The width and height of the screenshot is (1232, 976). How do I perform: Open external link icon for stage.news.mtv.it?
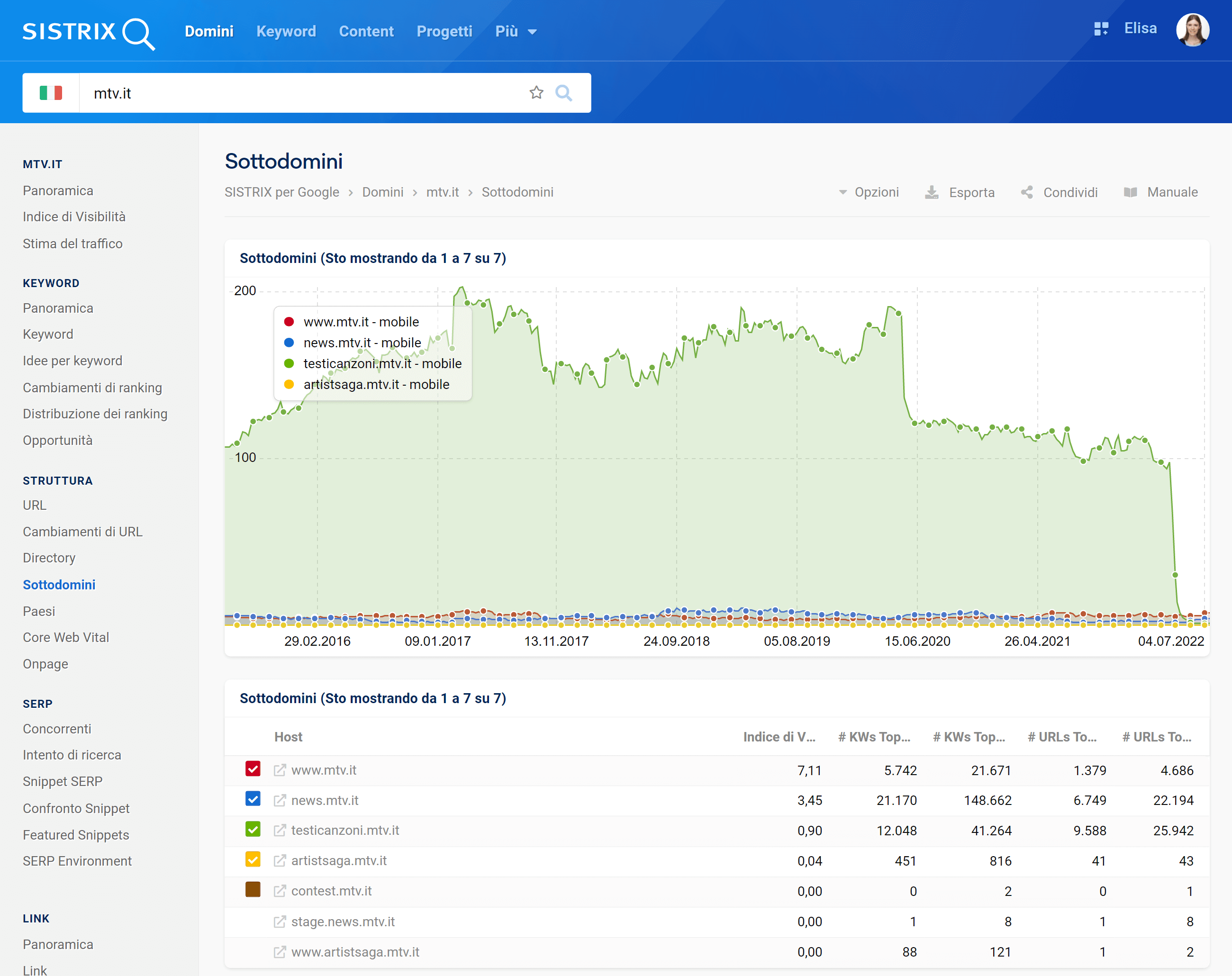(x=280, y=922)
